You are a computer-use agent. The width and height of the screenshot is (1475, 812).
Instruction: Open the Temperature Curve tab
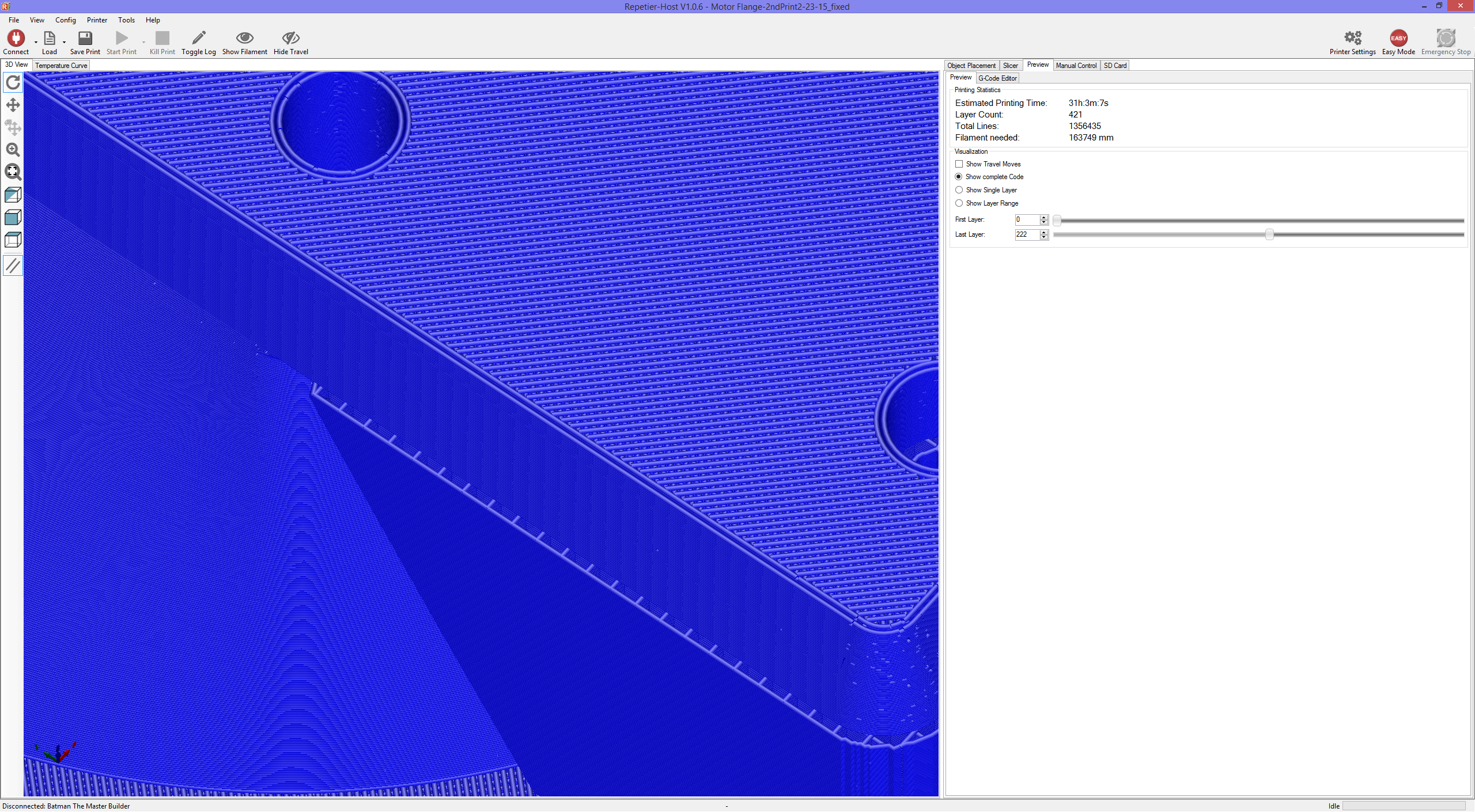tap(61, 66)
